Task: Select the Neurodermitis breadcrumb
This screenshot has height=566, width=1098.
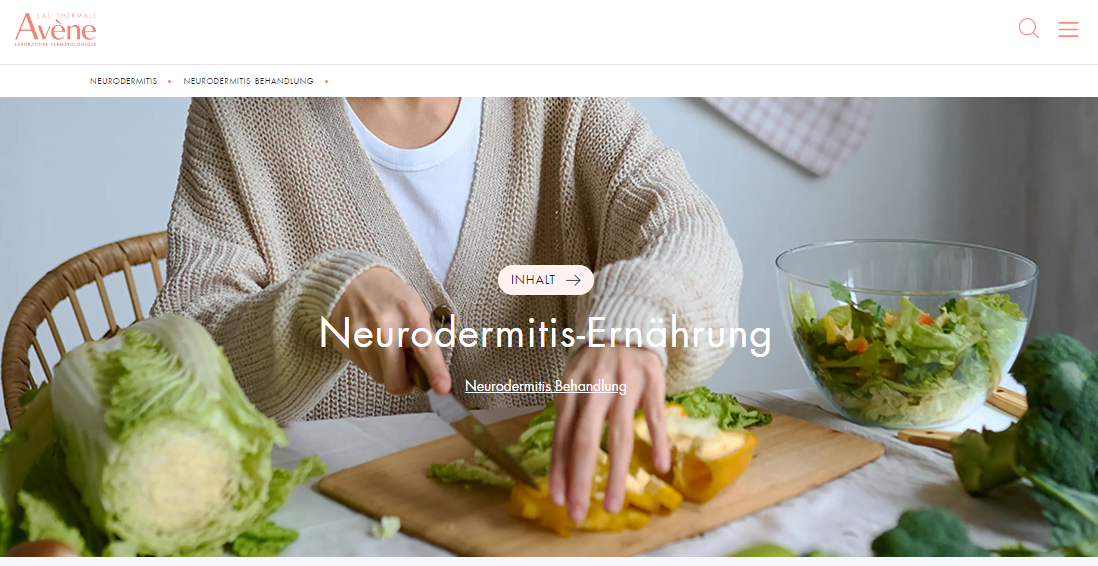Action: point(123,81)
